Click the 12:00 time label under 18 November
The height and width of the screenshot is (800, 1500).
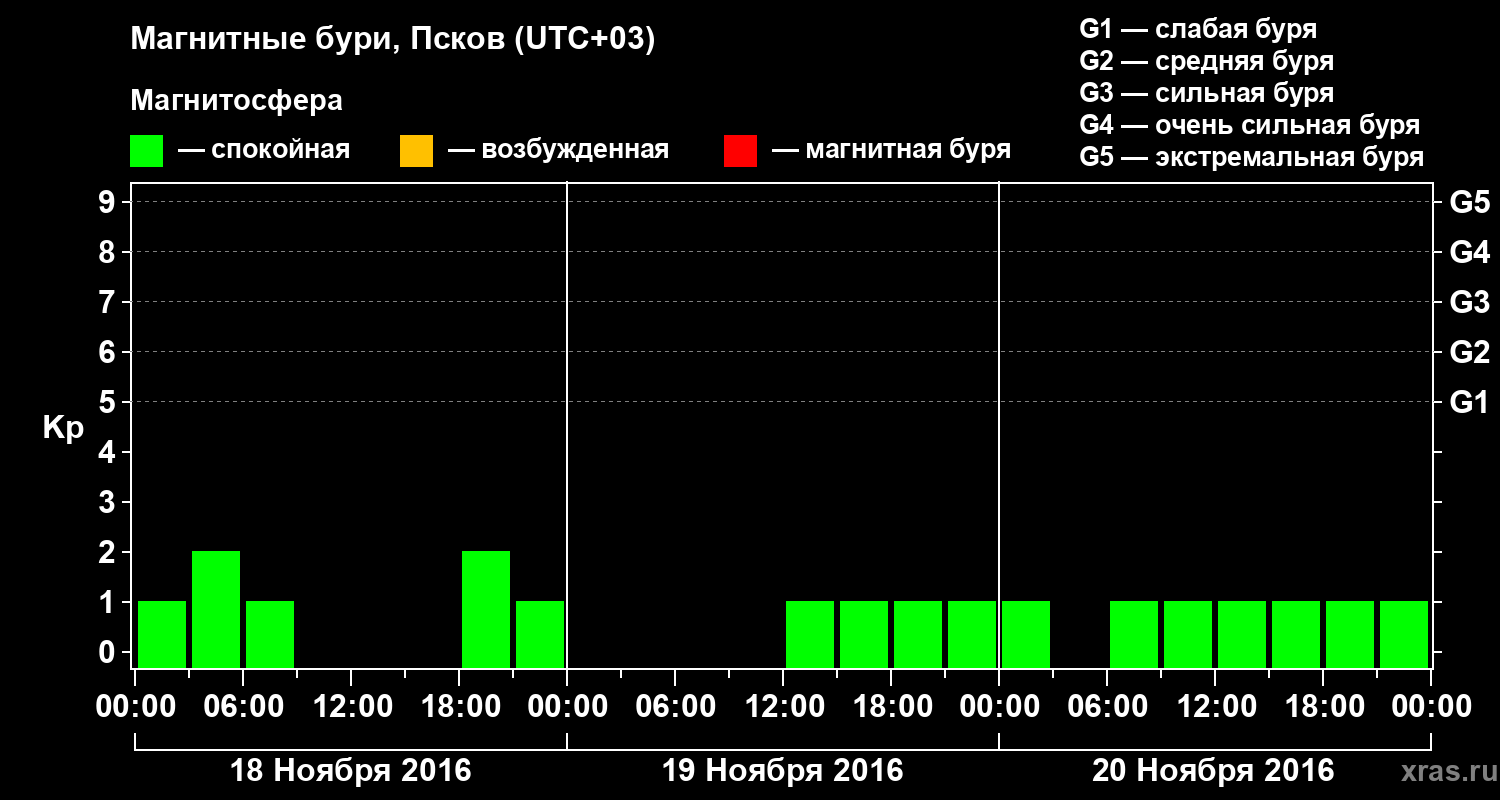point(351,707)
